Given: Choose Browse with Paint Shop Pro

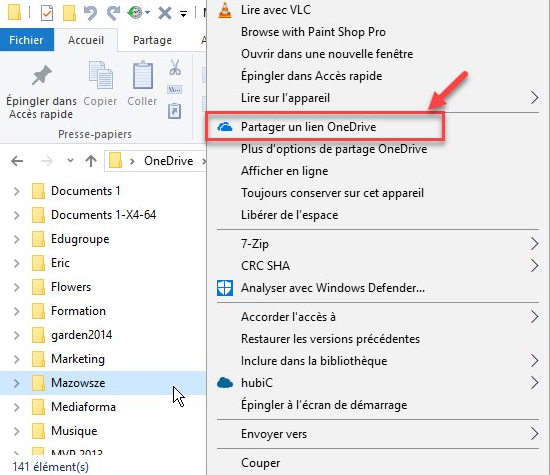Looking at the screenshot, I should pos(378,32).
